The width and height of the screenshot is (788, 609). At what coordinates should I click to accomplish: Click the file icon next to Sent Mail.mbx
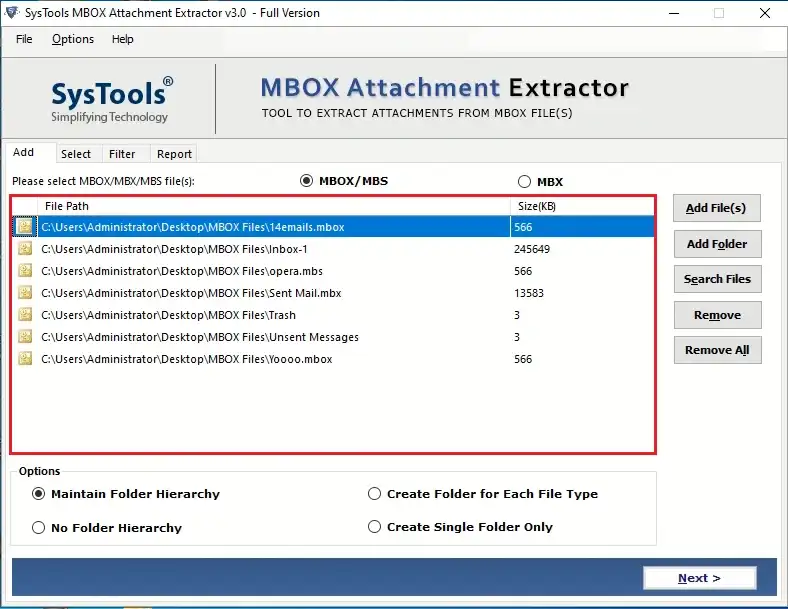pyautogui.click(x=25, y=293)
